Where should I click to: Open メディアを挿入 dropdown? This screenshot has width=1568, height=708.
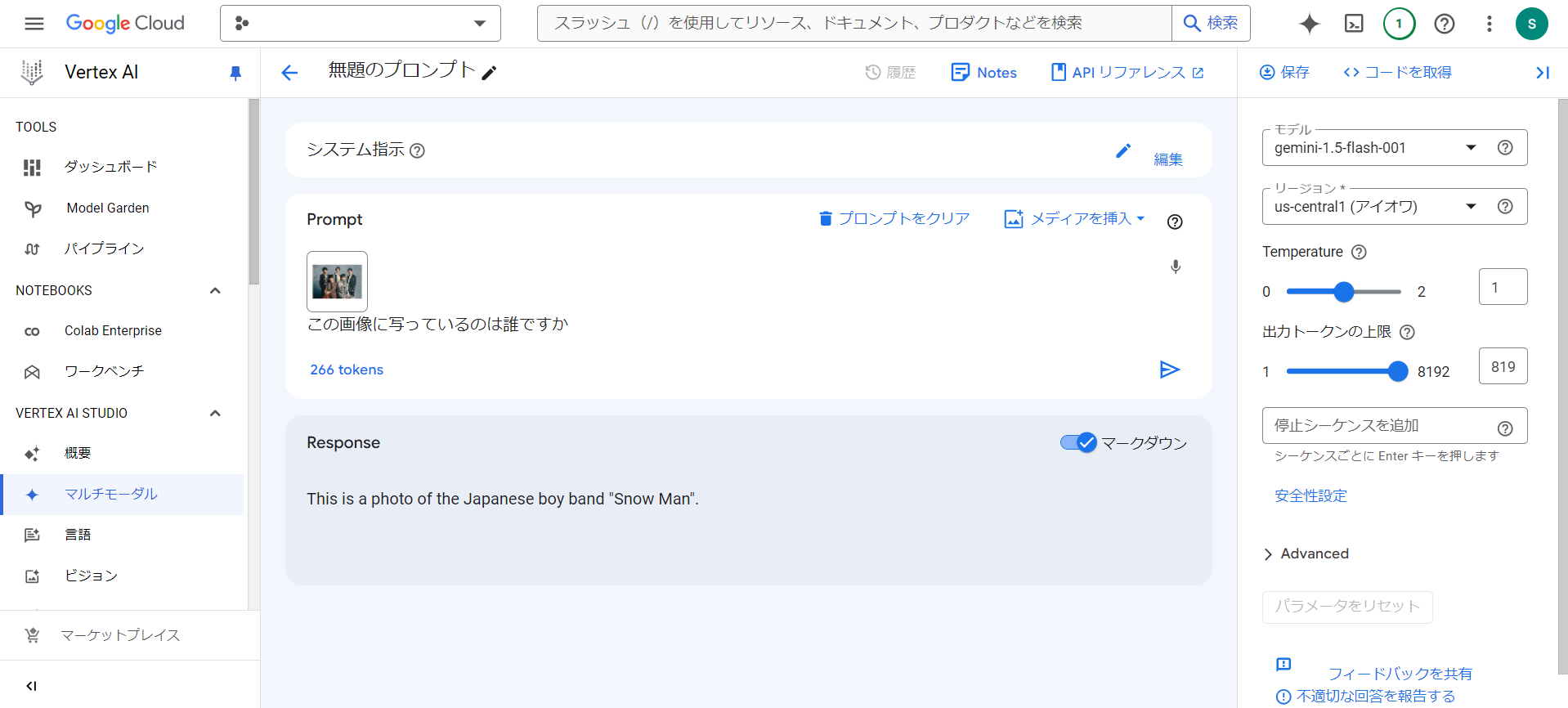1074,218
